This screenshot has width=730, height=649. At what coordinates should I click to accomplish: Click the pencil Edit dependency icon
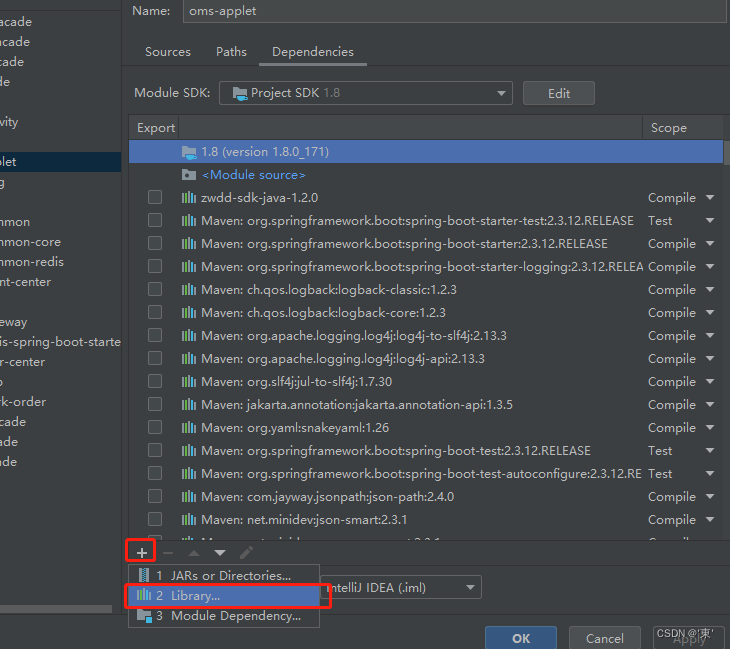click(246, 553)
